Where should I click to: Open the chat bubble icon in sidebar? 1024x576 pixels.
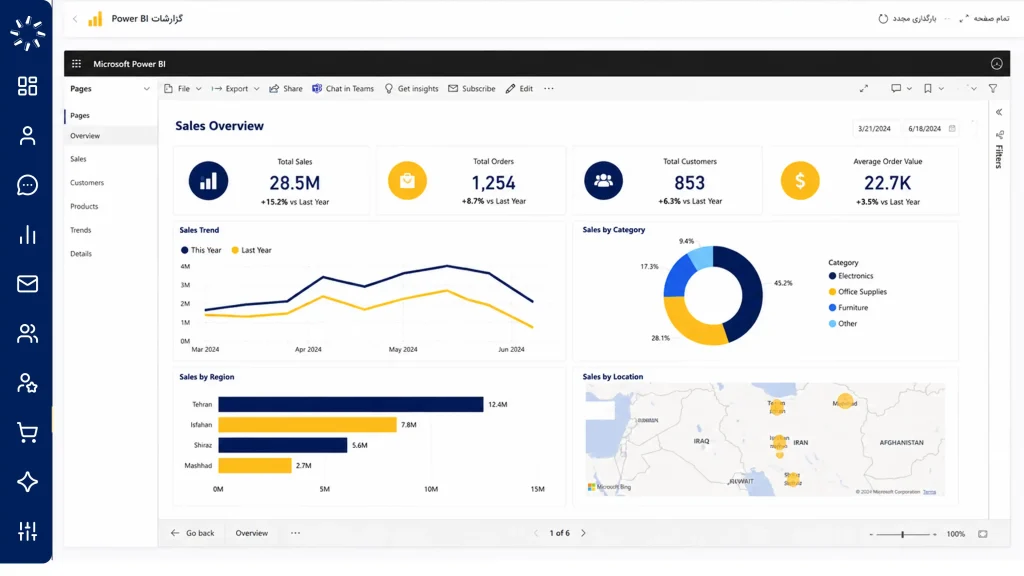[27, 185]
